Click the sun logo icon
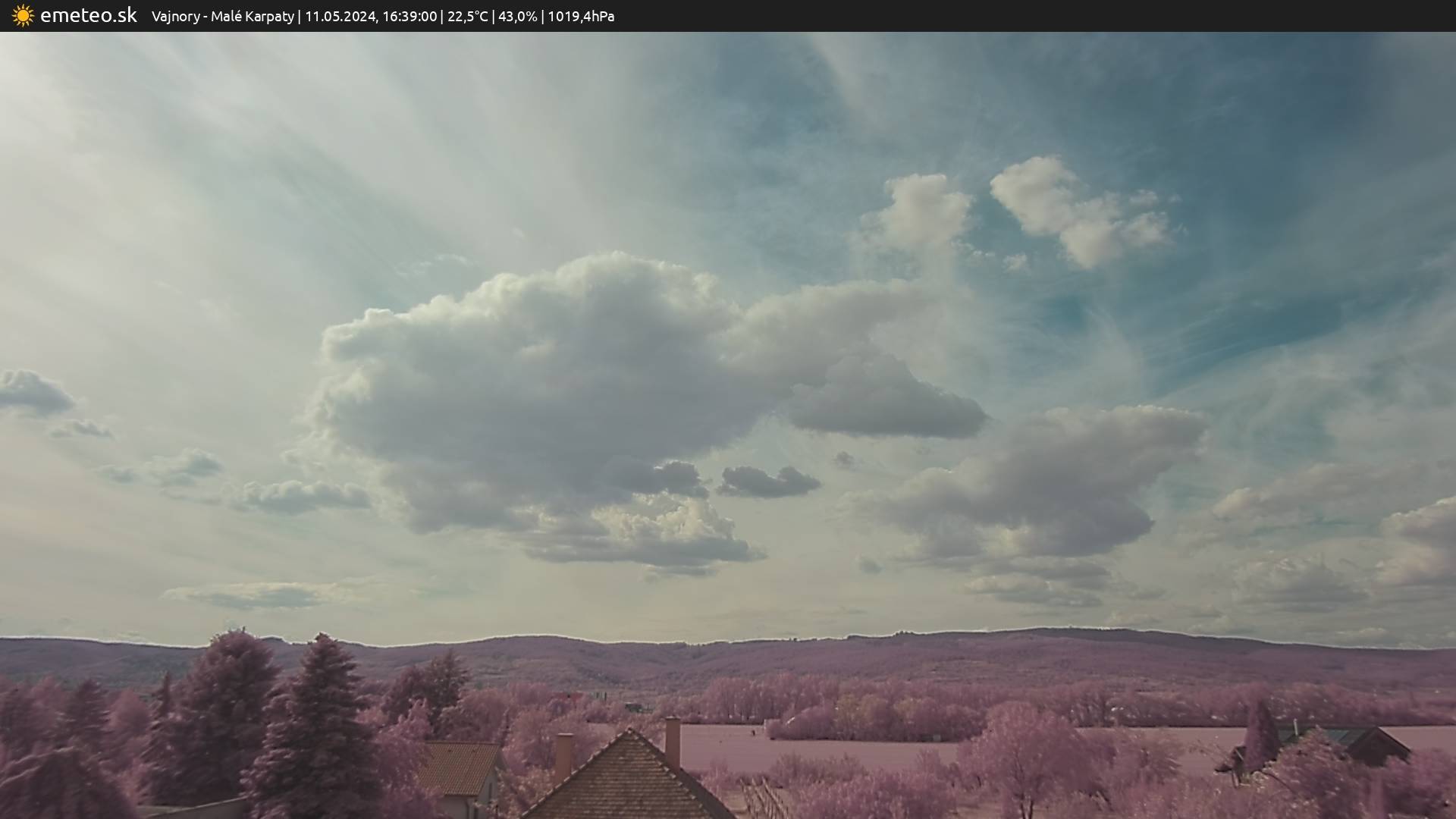Screen dimensions: 1456x819 coord(23,16)
